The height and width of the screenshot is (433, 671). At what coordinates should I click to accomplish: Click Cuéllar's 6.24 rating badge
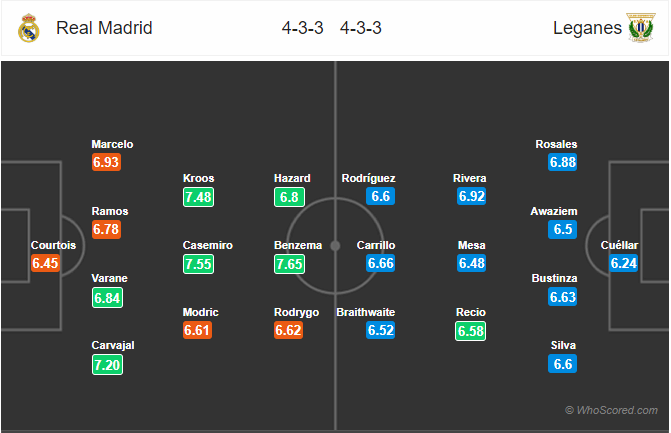tap(623, 263)
